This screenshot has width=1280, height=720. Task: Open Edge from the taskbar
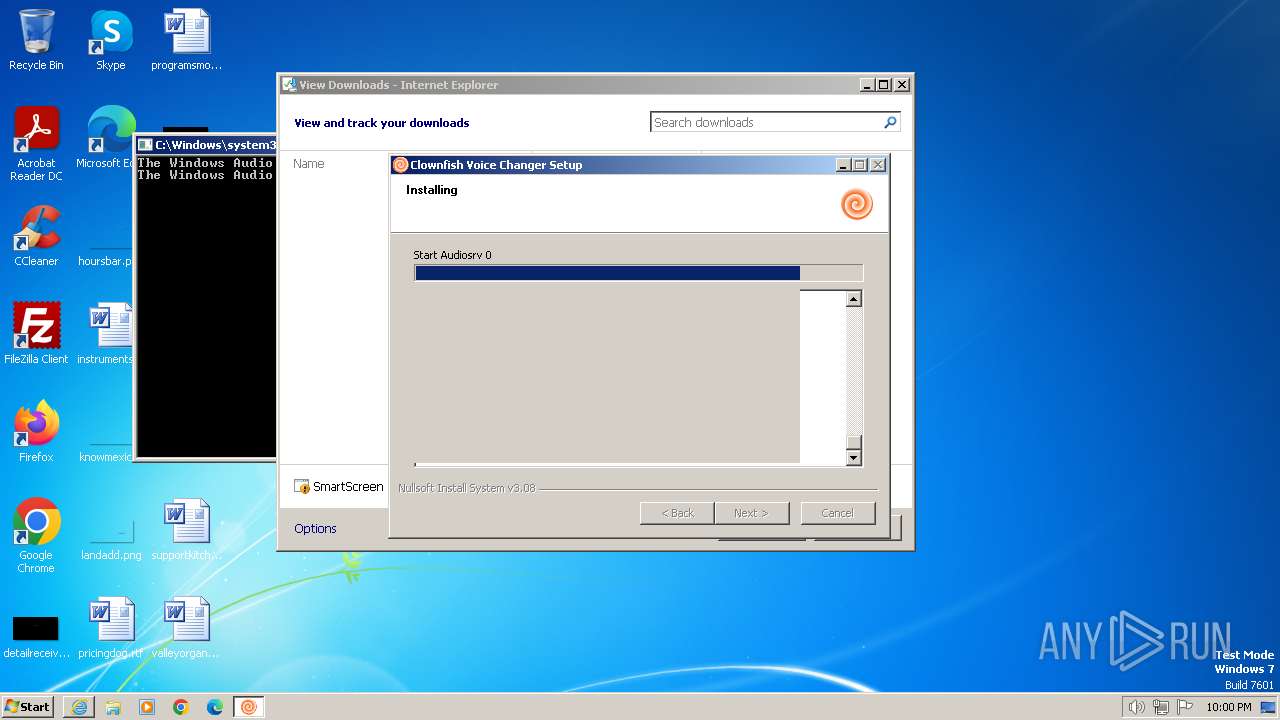point(215,707)
